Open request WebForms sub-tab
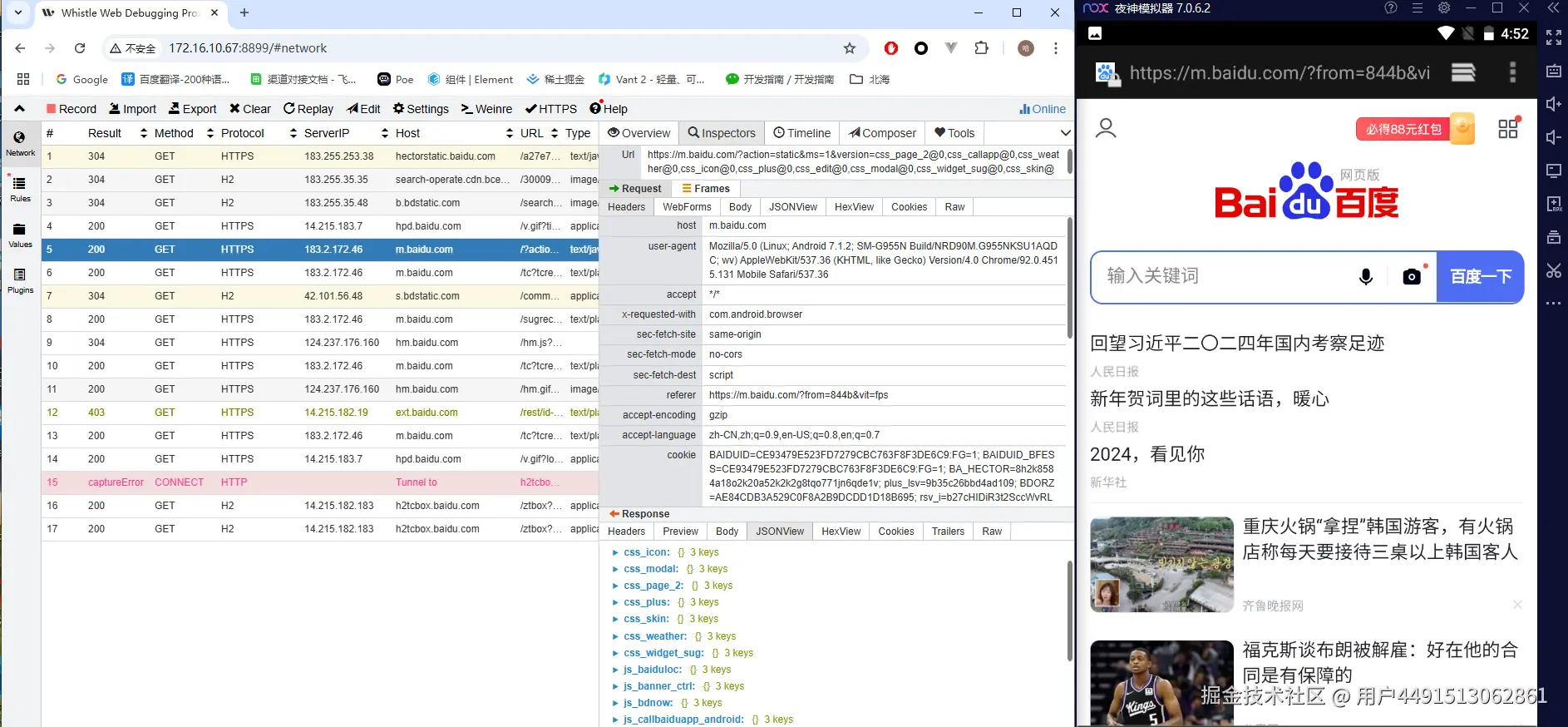 tap(687, 207)
